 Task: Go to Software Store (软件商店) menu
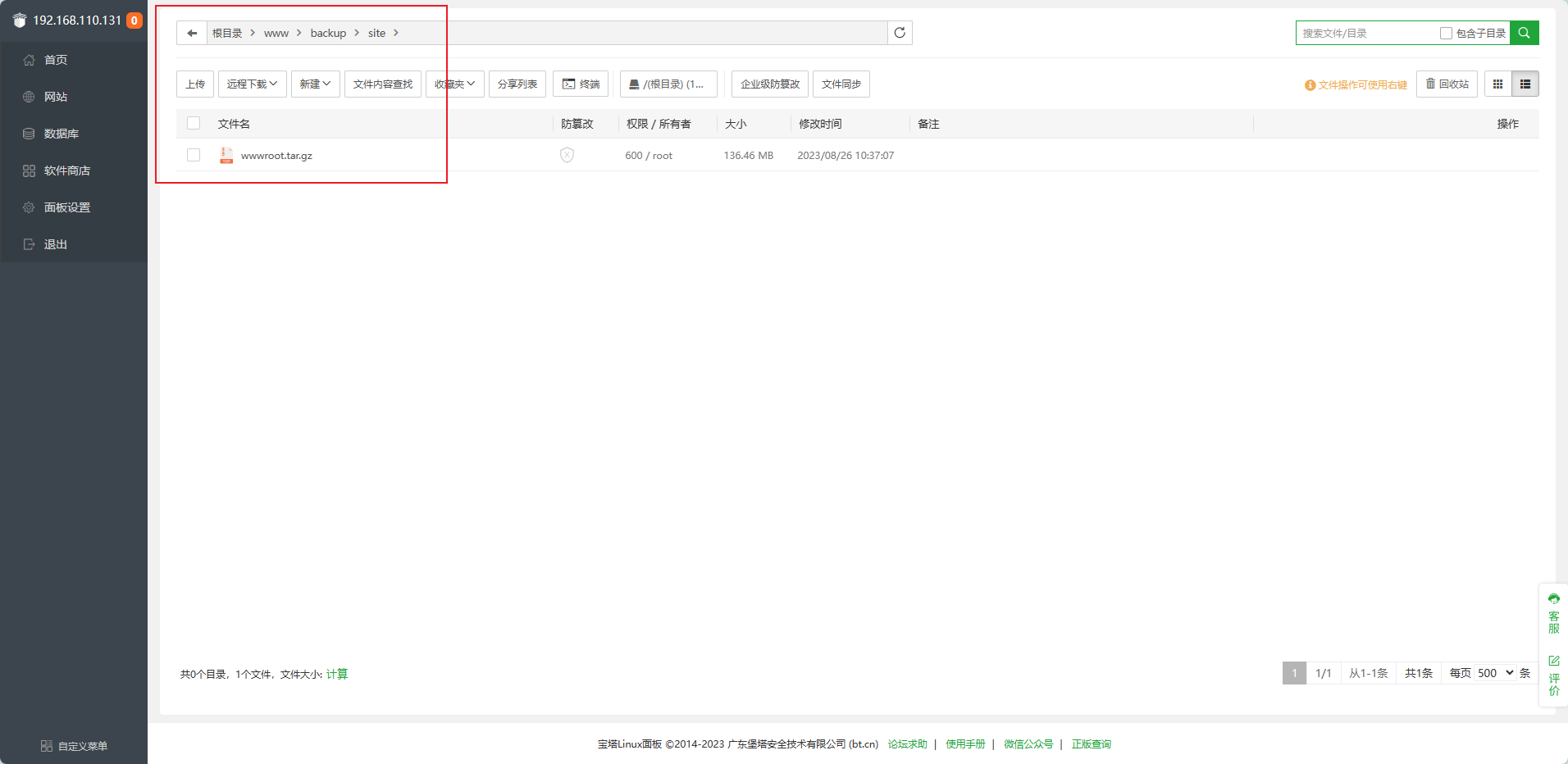tap(67, 171)
